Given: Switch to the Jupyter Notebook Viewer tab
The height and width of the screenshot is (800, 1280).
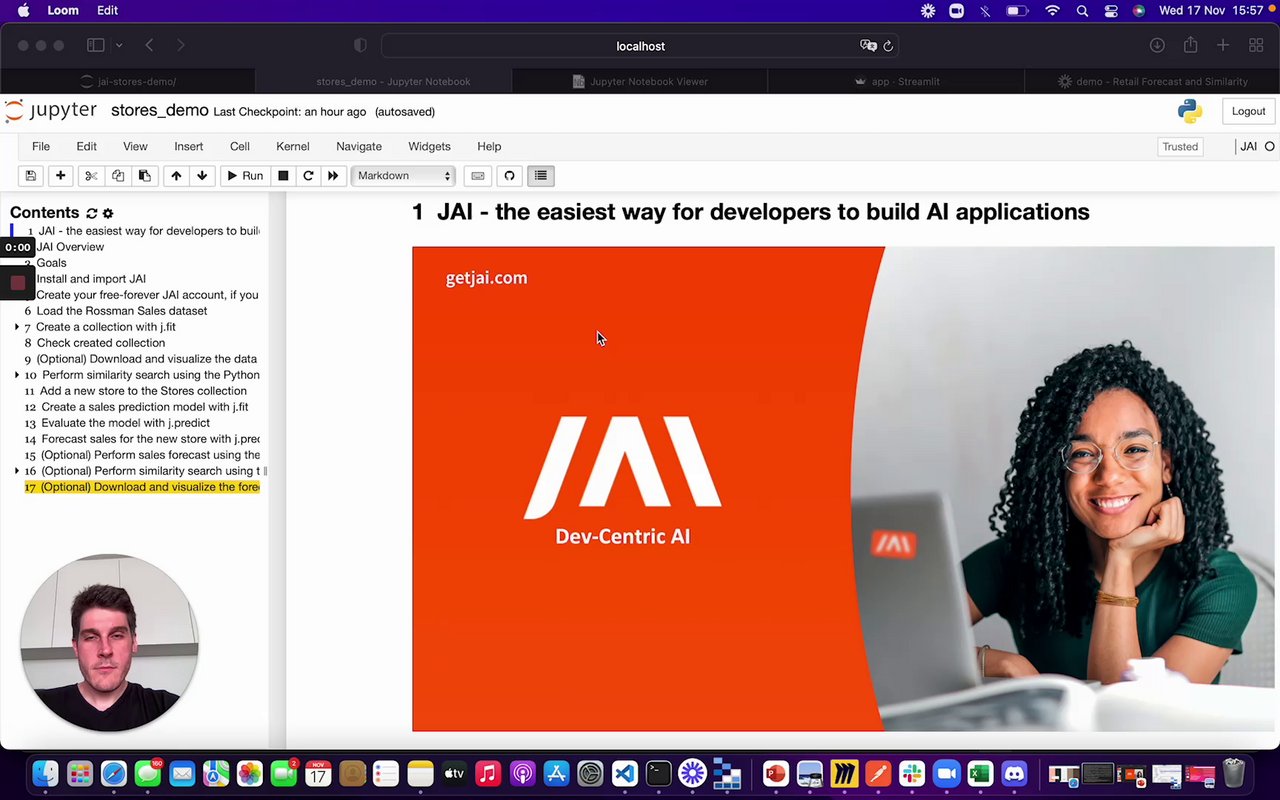Looking at the screenshot, I should (640, 82).
